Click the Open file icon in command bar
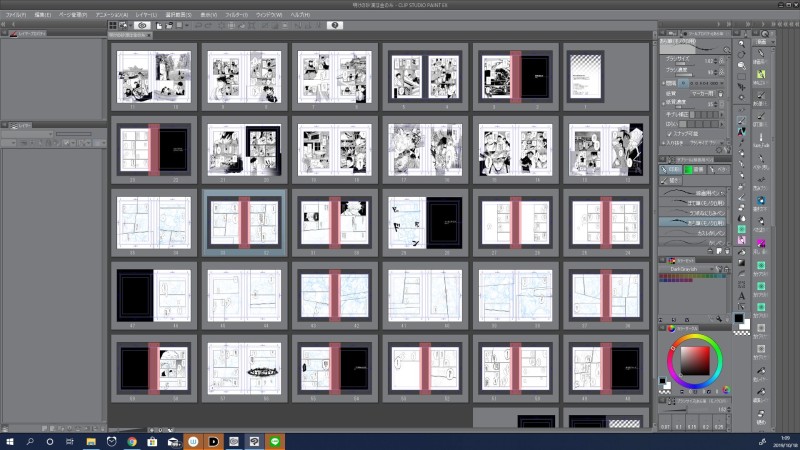Screen dimensions: 800x450 [x=169, y=26]
